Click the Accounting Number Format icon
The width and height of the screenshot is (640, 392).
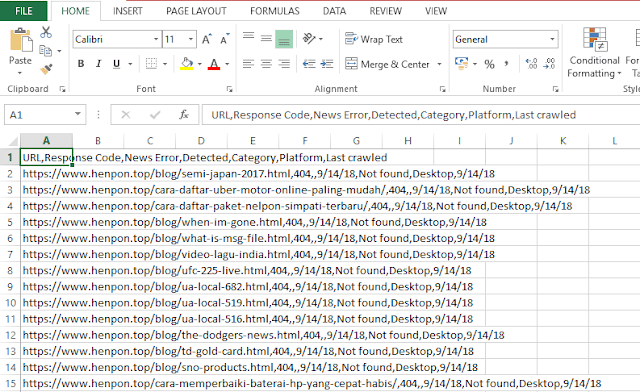tap(462, 63)
